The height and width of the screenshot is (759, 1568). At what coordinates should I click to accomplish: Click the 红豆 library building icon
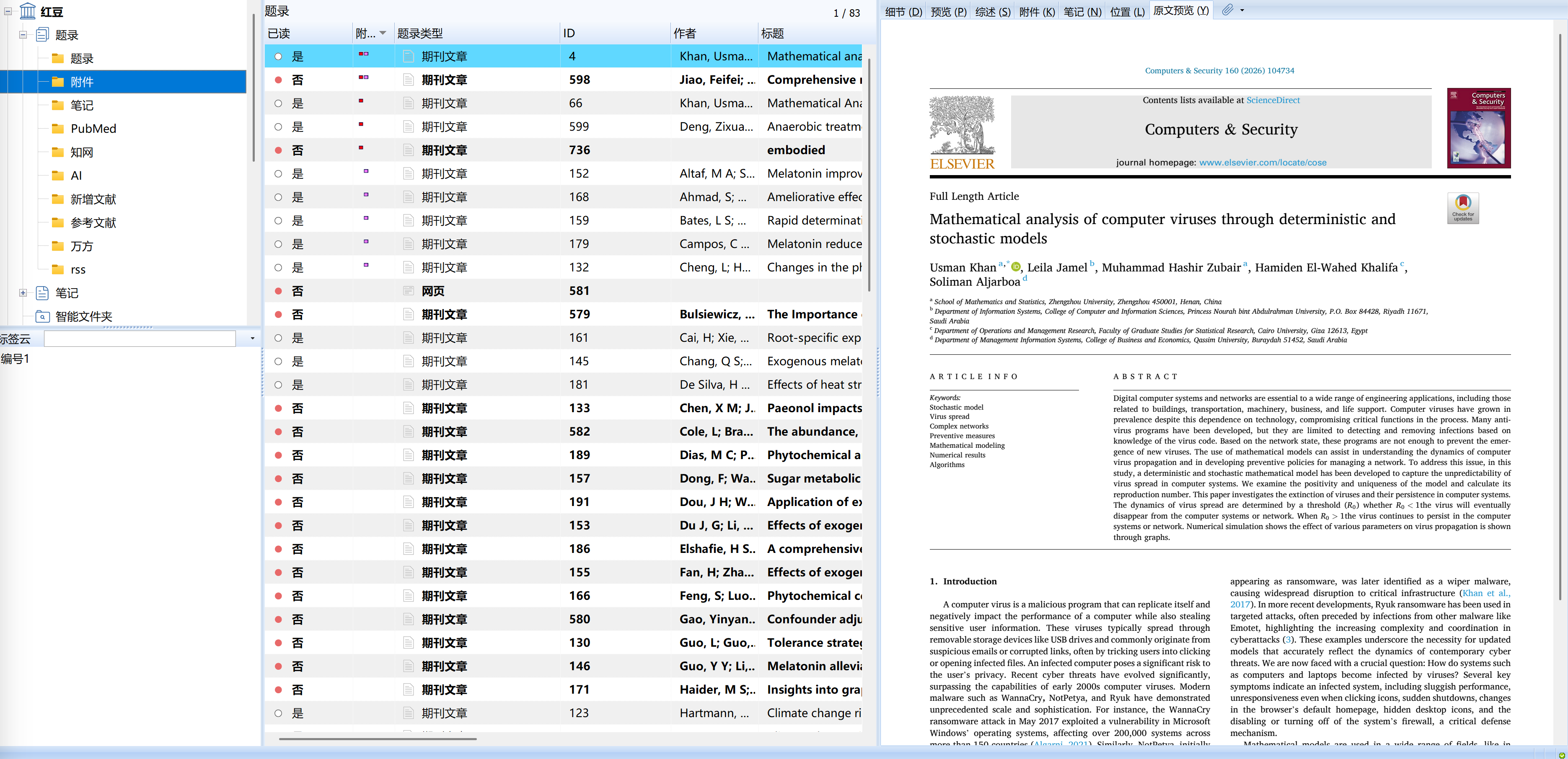pos(28,11)
